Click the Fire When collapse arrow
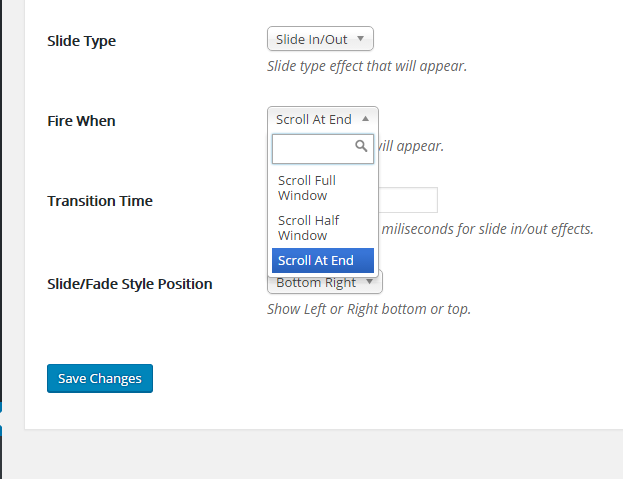Screen dimensions: 623x479 click(x=365, y=118)
